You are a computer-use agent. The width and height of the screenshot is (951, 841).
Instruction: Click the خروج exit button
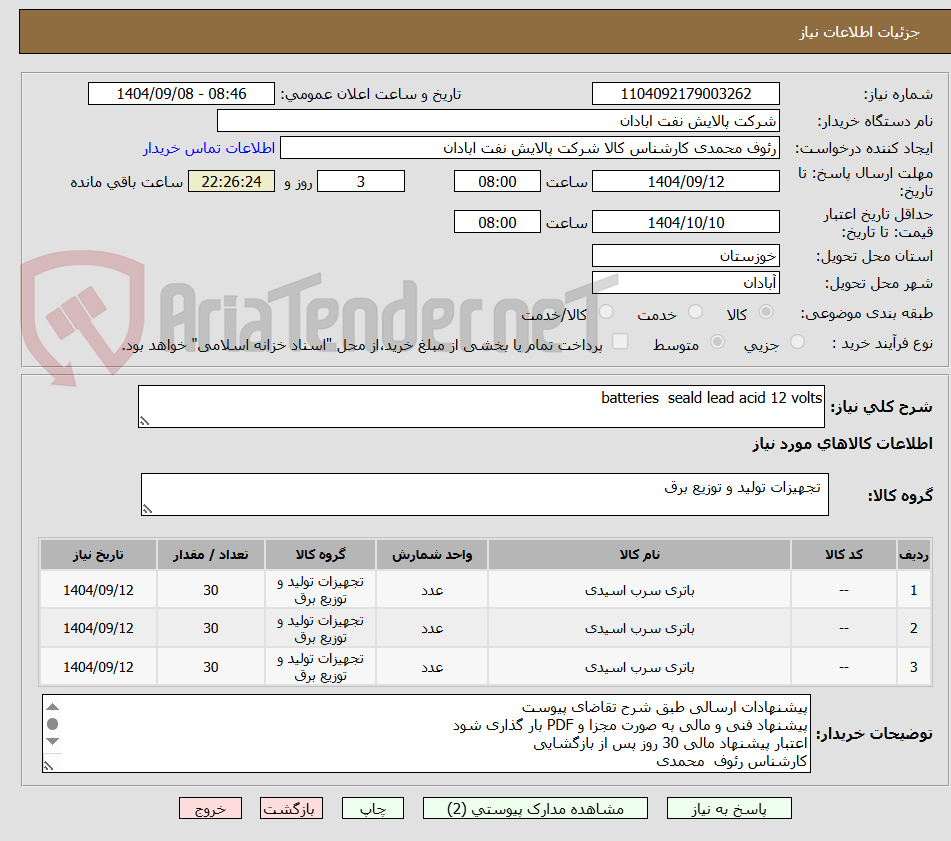(210, 808)
